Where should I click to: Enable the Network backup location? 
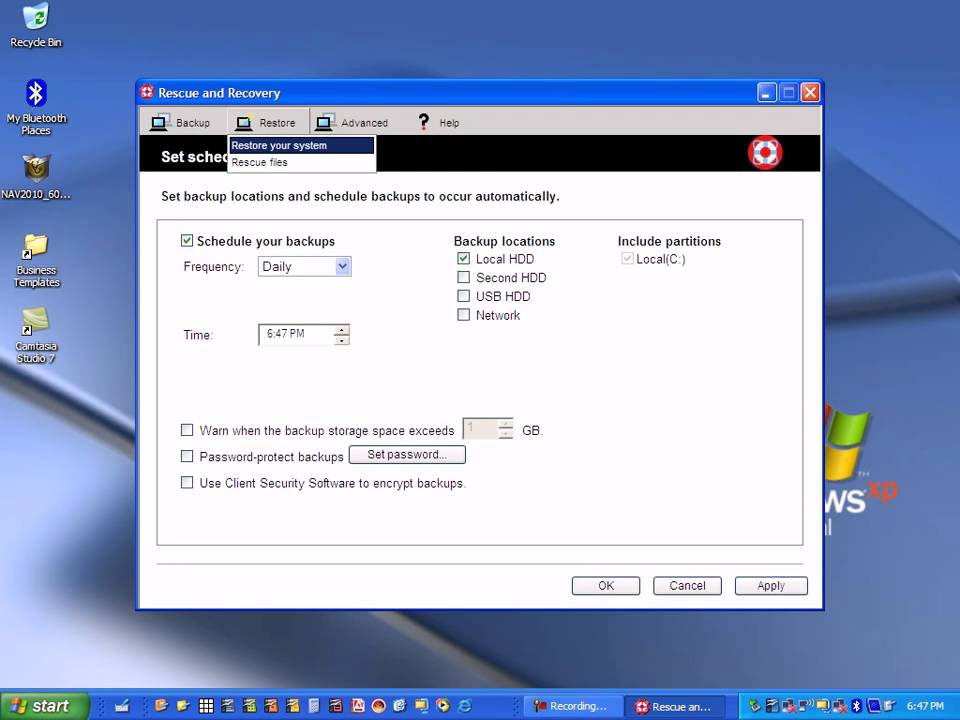(463, 315)
